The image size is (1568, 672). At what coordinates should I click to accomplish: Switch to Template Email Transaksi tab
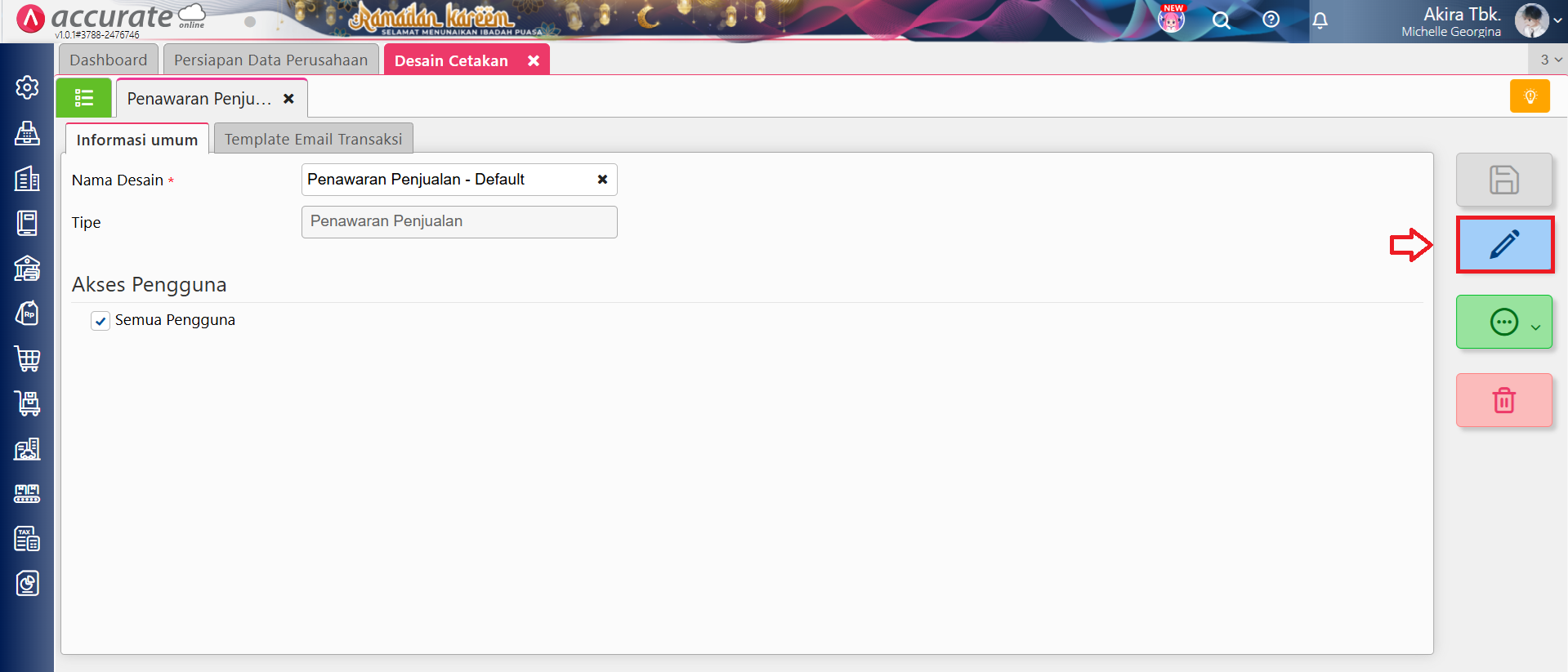(313, 140)
